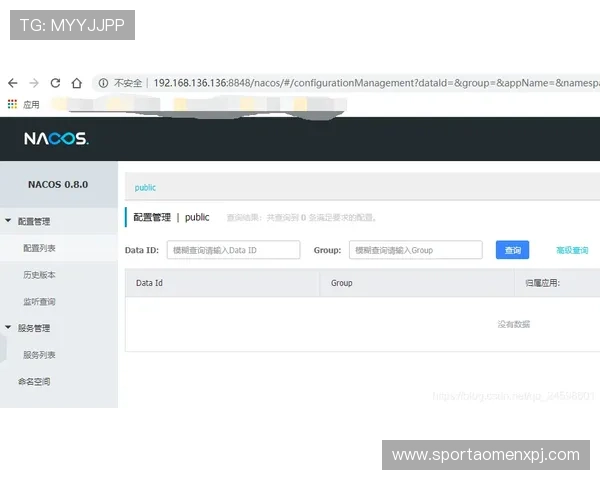Focus the Group search field

pyautogui.click(x=416, y=250)
